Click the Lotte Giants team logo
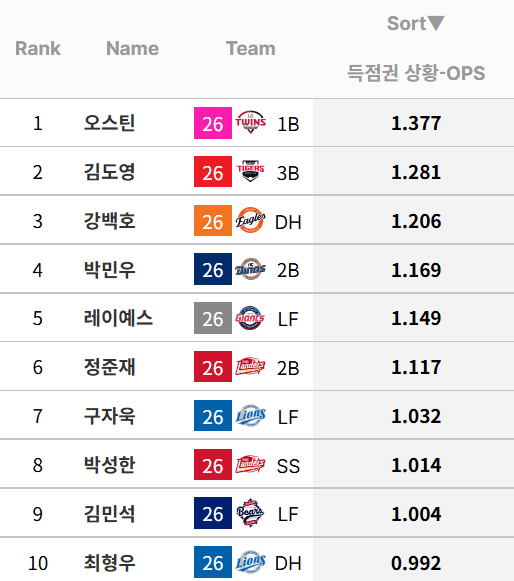This screenshot has width=514, height=581. (x=250, y=318)
